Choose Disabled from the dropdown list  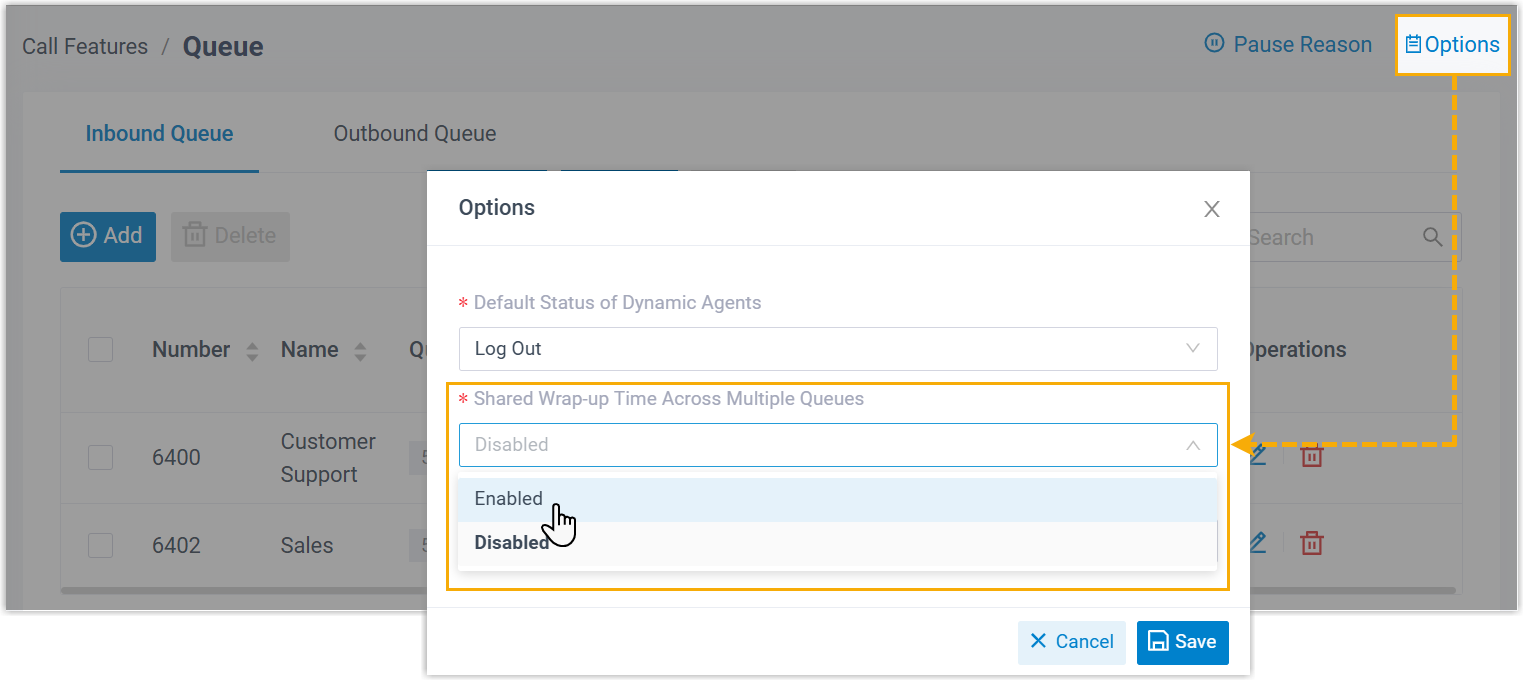(511, 543)
